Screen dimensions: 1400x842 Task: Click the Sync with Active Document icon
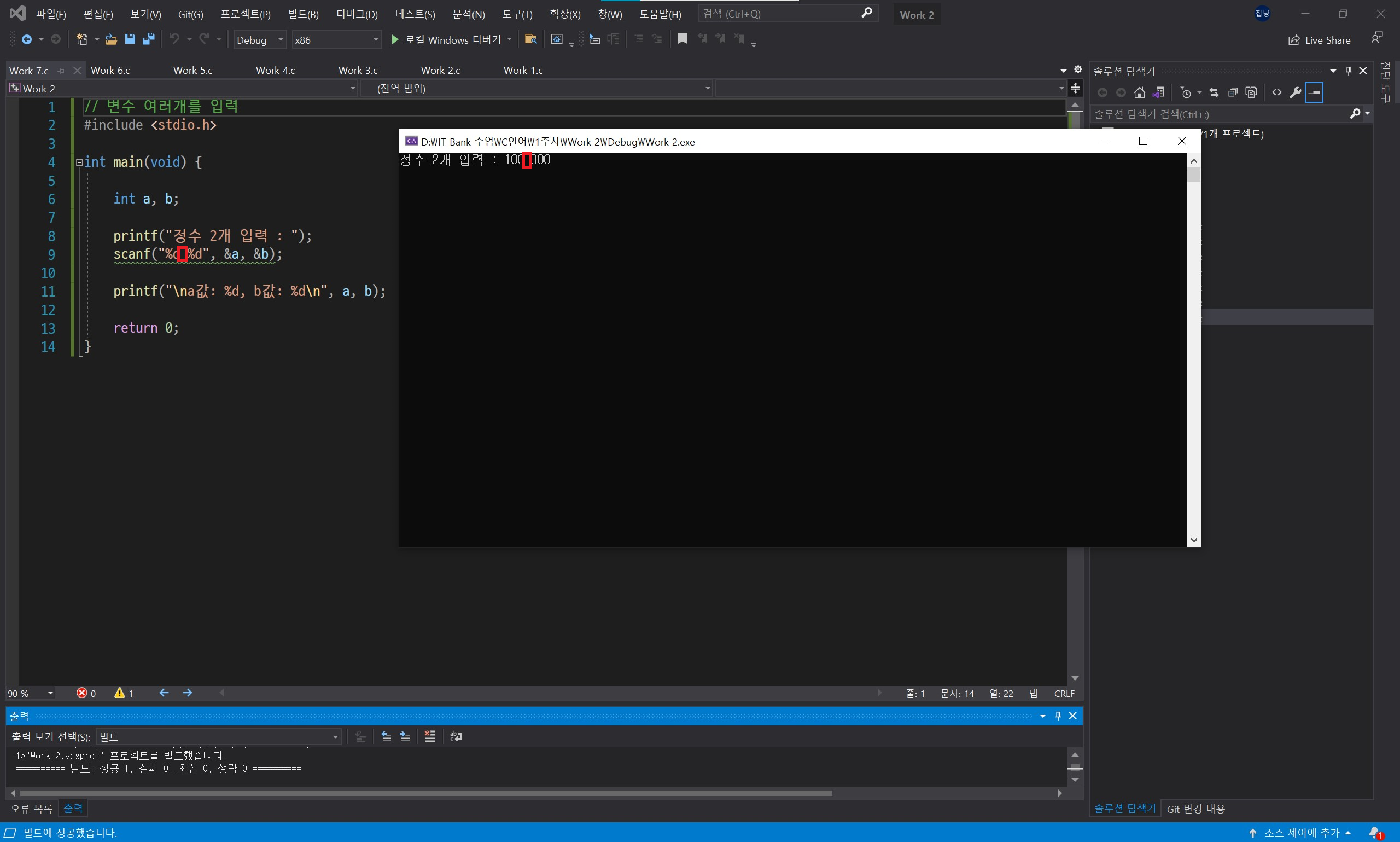coord(1214,92)
